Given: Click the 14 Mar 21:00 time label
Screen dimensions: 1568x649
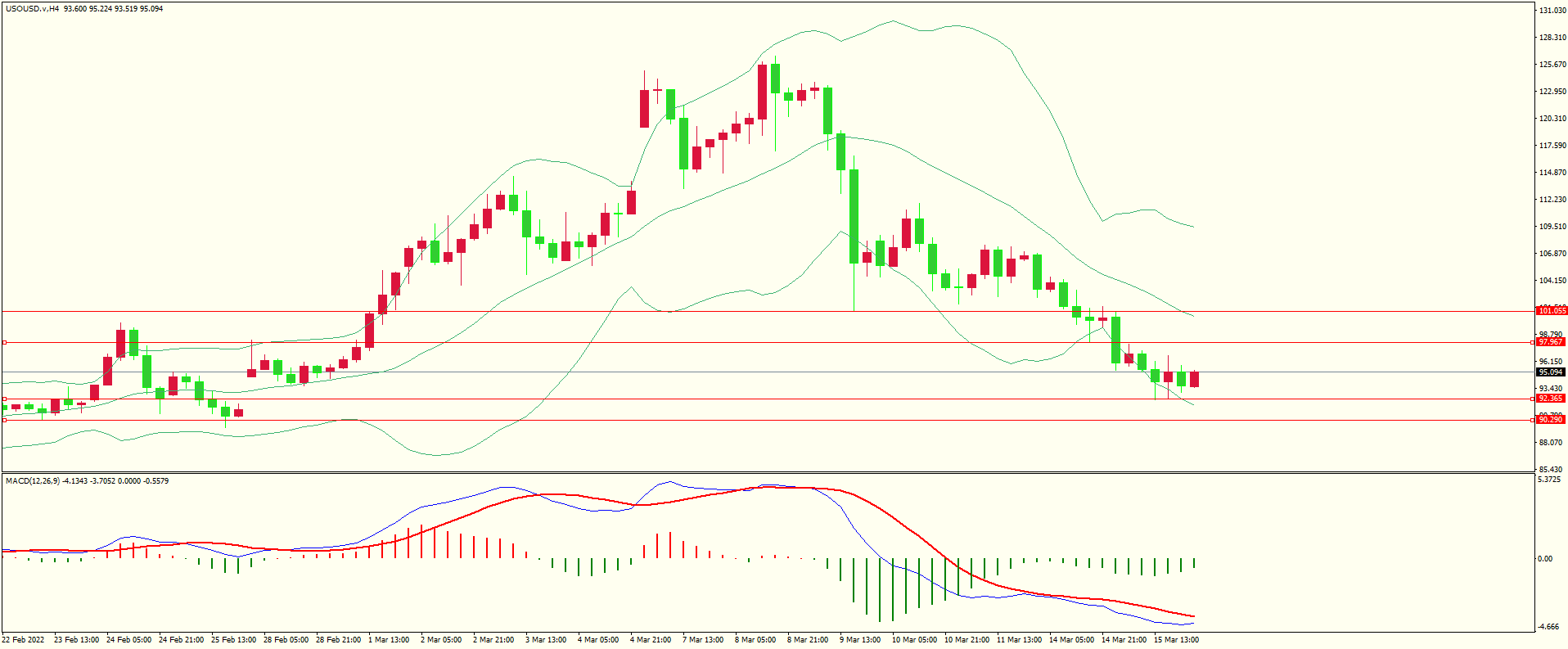Looking at the screenshot, I should click(x=1124, y=640).
